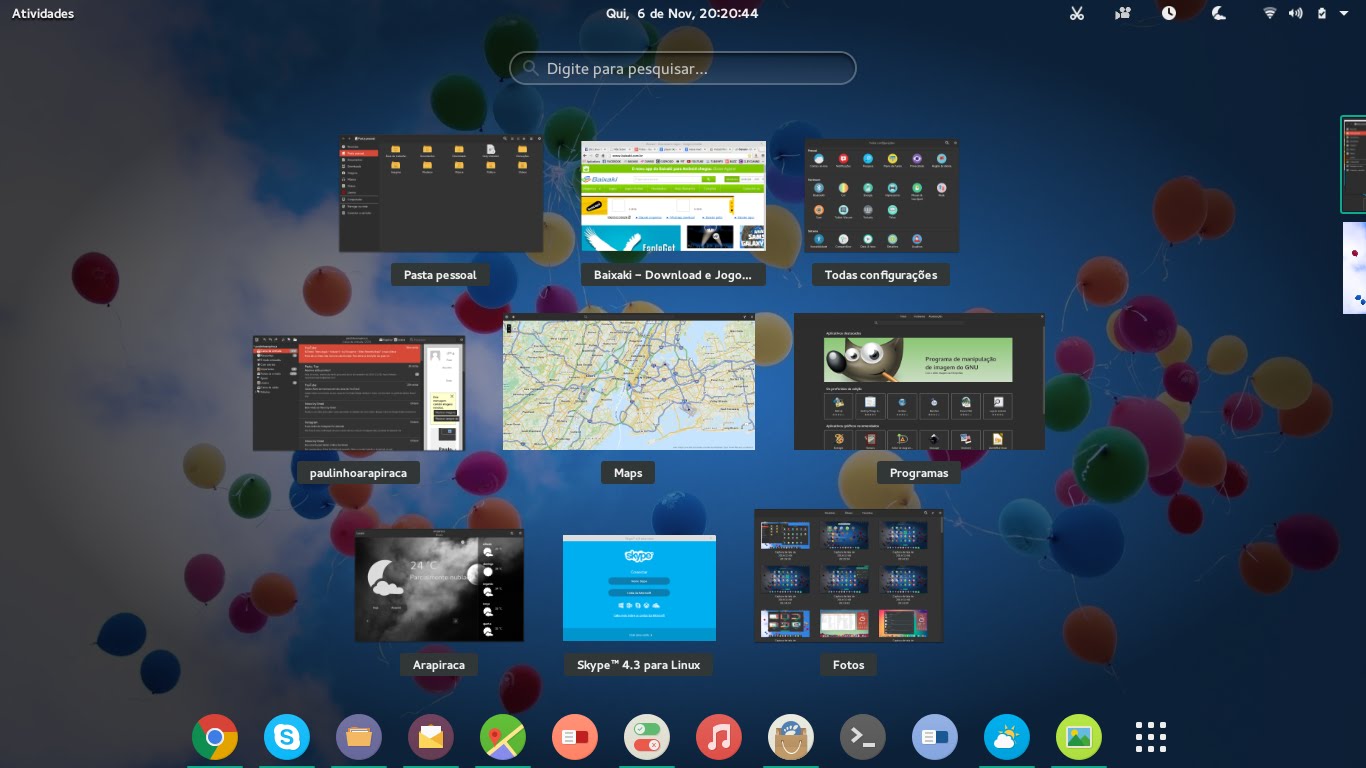Open the app grid with the dots button
This screenshot has width=1366, height=768.
coord(1151,737)
